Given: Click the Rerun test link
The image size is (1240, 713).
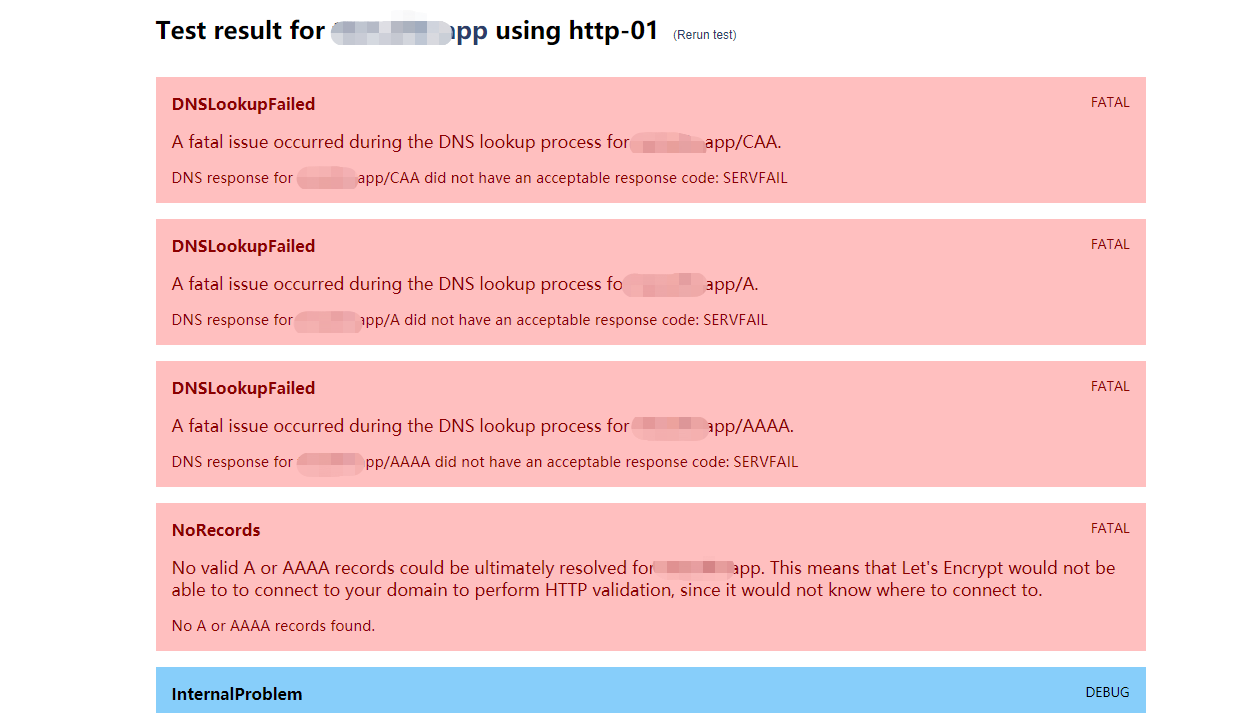Looking at the screenshot, I should point(707,35).
